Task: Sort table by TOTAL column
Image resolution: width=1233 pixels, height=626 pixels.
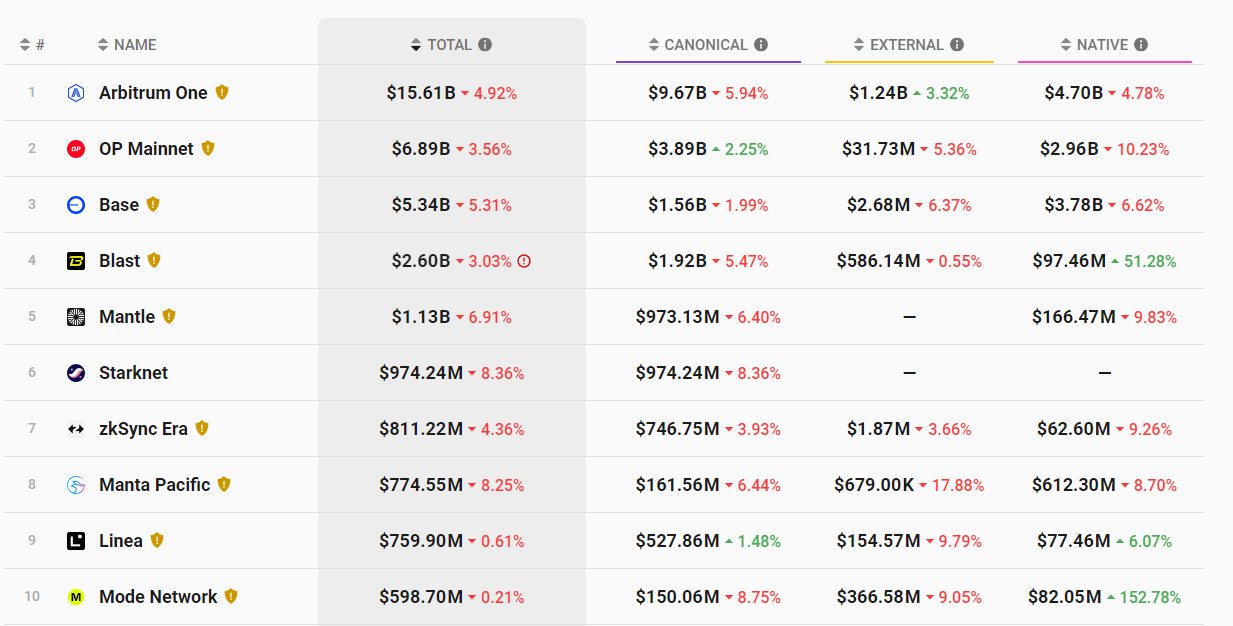Action: (x=451, y=45)
